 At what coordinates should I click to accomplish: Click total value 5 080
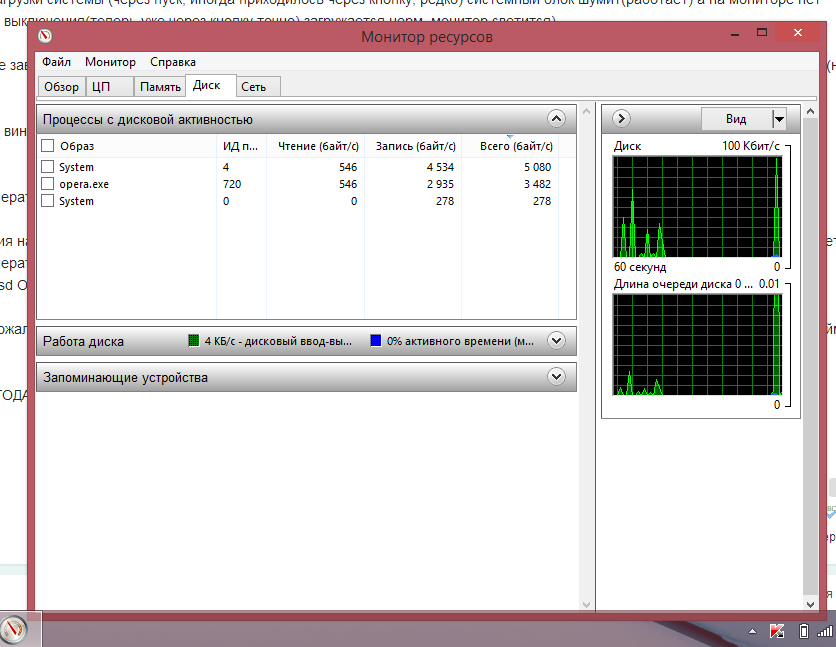[x=537, y=167]
